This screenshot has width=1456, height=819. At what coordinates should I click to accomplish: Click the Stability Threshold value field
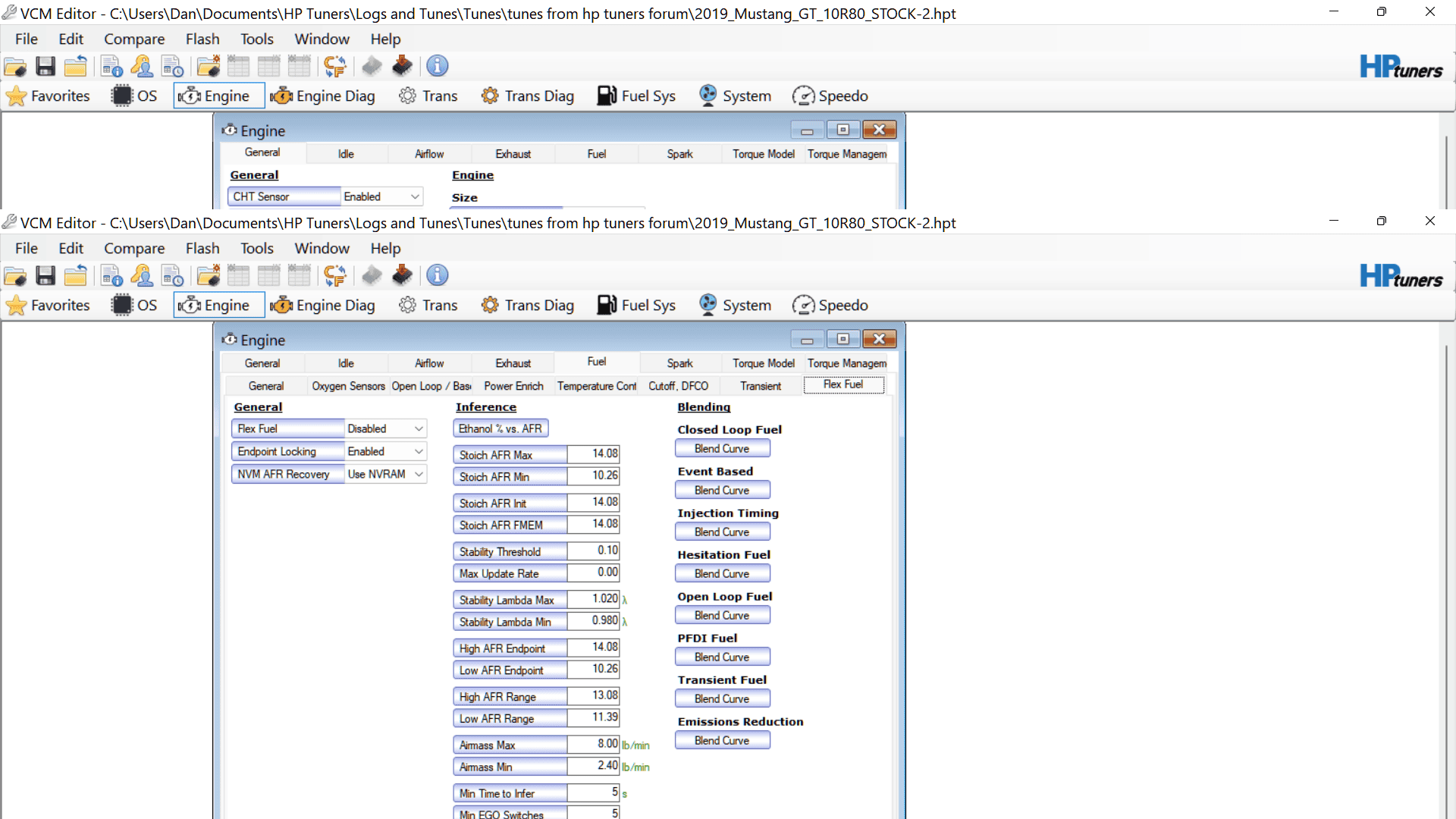pos(593,551)
